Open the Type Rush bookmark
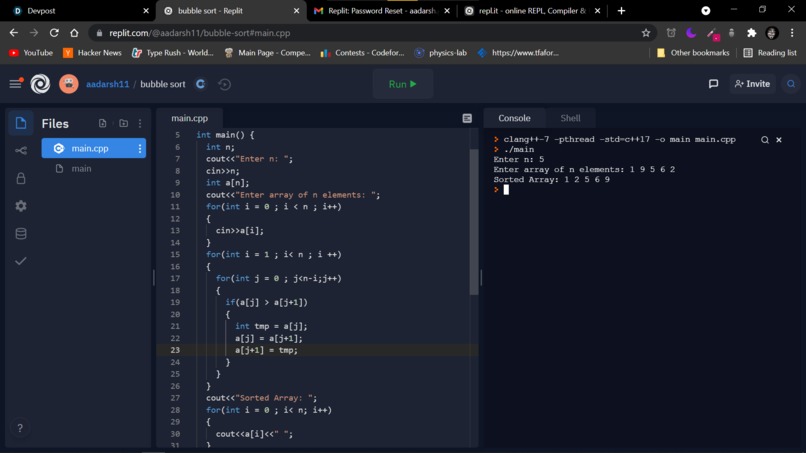 pyautogui.click(x=173, y=52)
